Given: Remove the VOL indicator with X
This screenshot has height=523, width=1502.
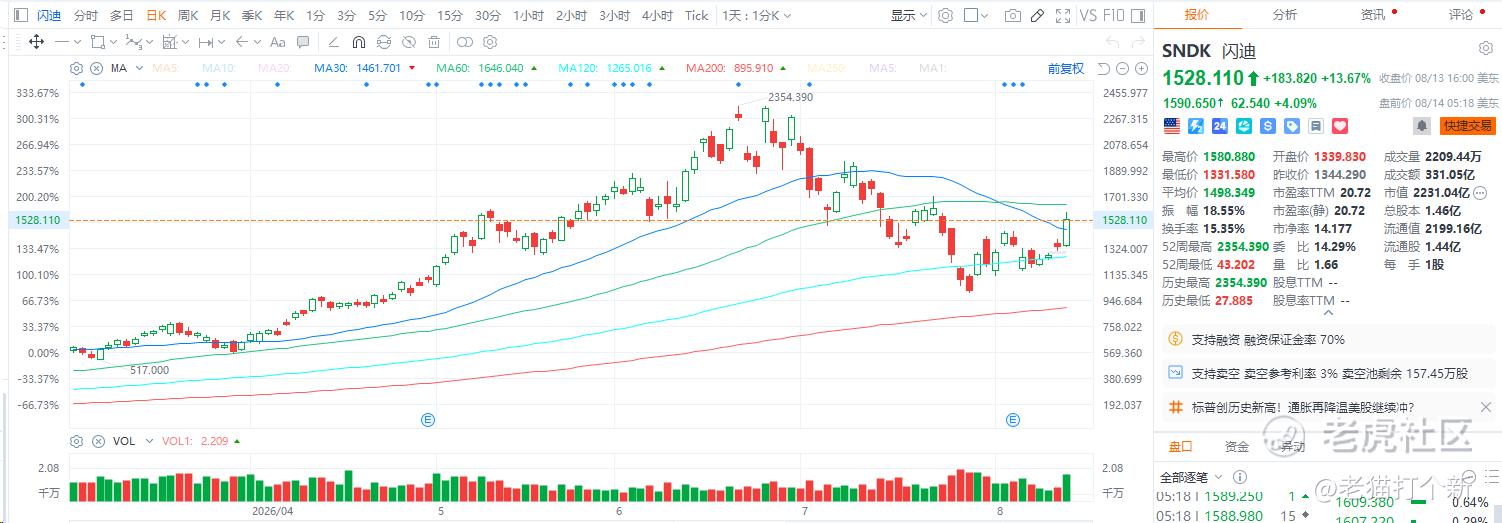Looking at the screenshot, I should tap(97, 441).
